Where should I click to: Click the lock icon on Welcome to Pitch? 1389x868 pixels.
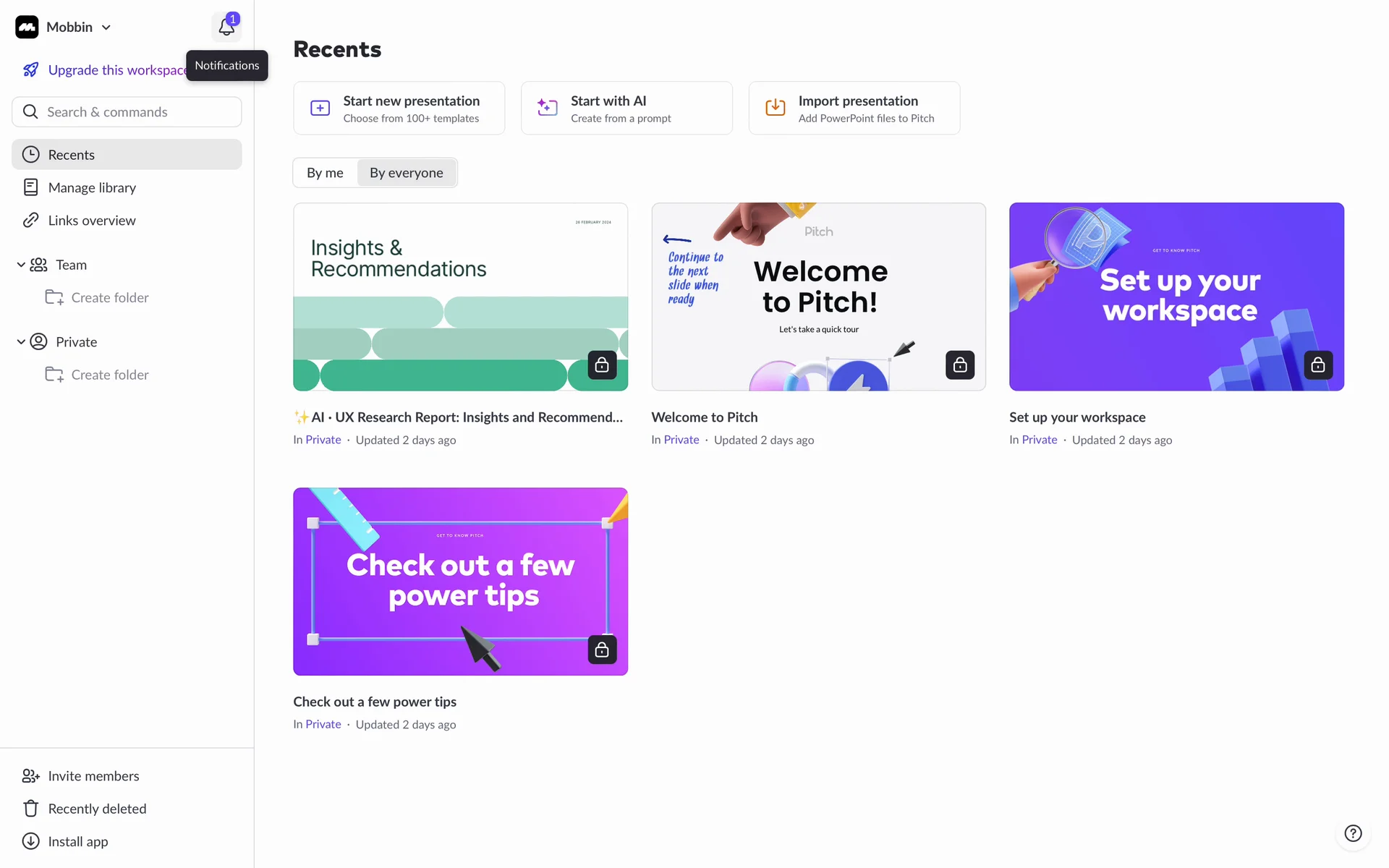[x=959, y=365]
